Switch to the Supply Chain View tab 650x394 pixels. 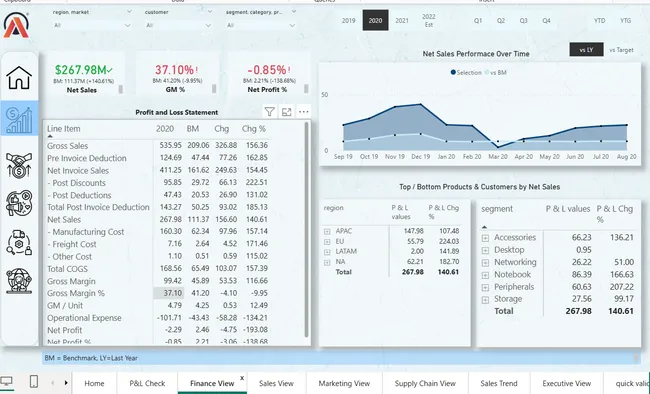pos(425,383)
